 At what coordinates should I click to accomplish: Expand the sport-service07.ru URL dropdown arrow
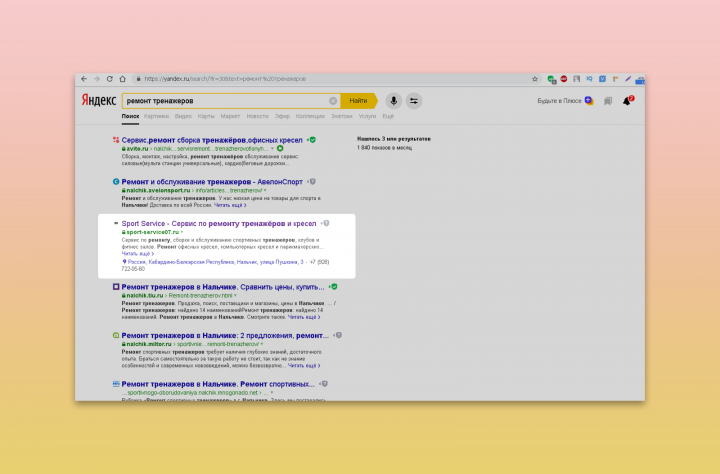[182, 232]
